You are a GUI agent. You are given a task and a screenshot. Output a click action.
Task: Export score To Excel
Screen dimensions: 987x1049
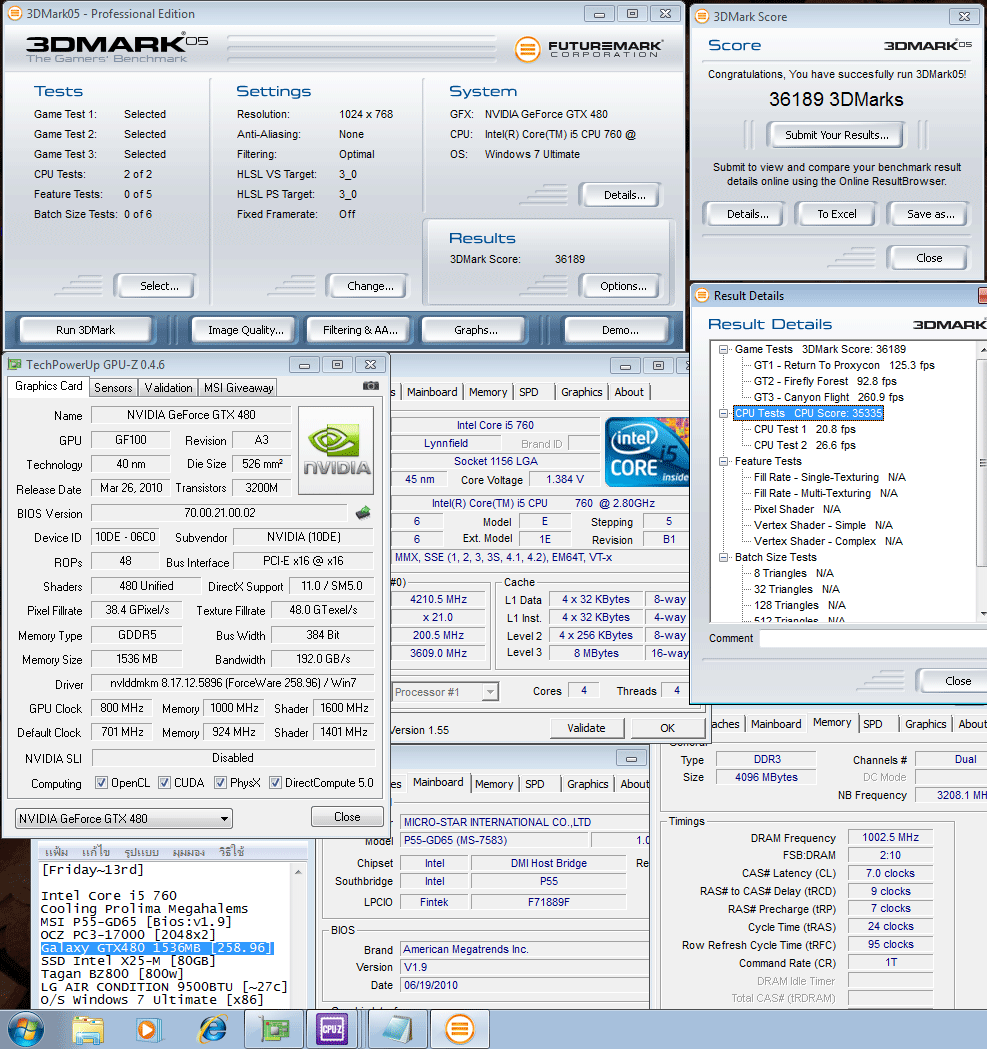pos(836,214)
